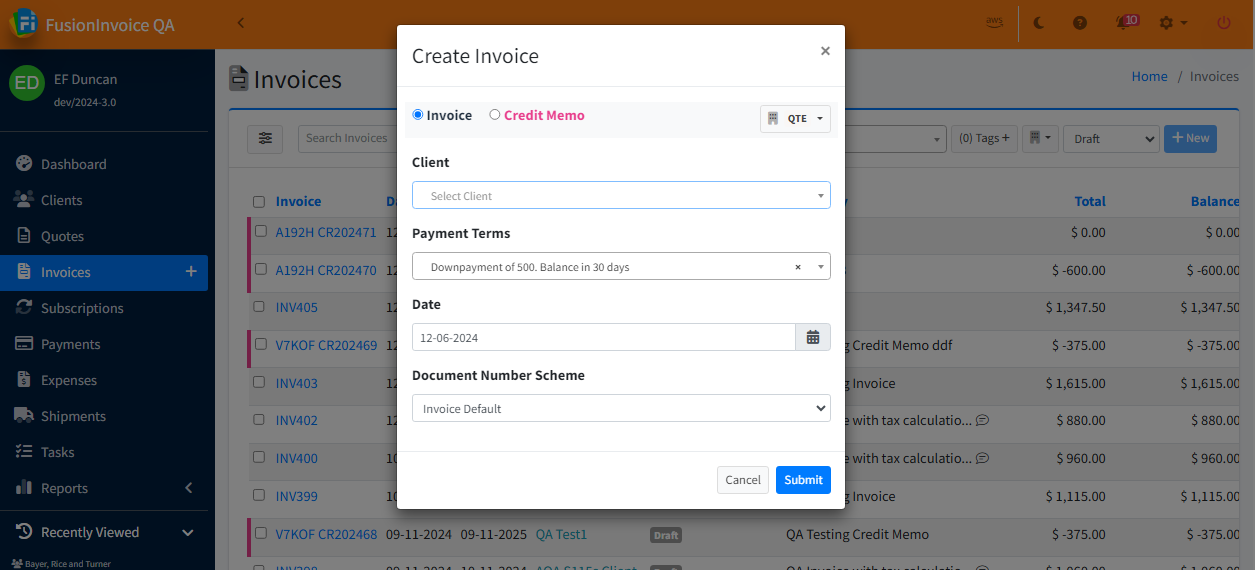Click the Cancel button in the dialog
The width and height of the screenshot is (1255, 570).
(743, 480)
